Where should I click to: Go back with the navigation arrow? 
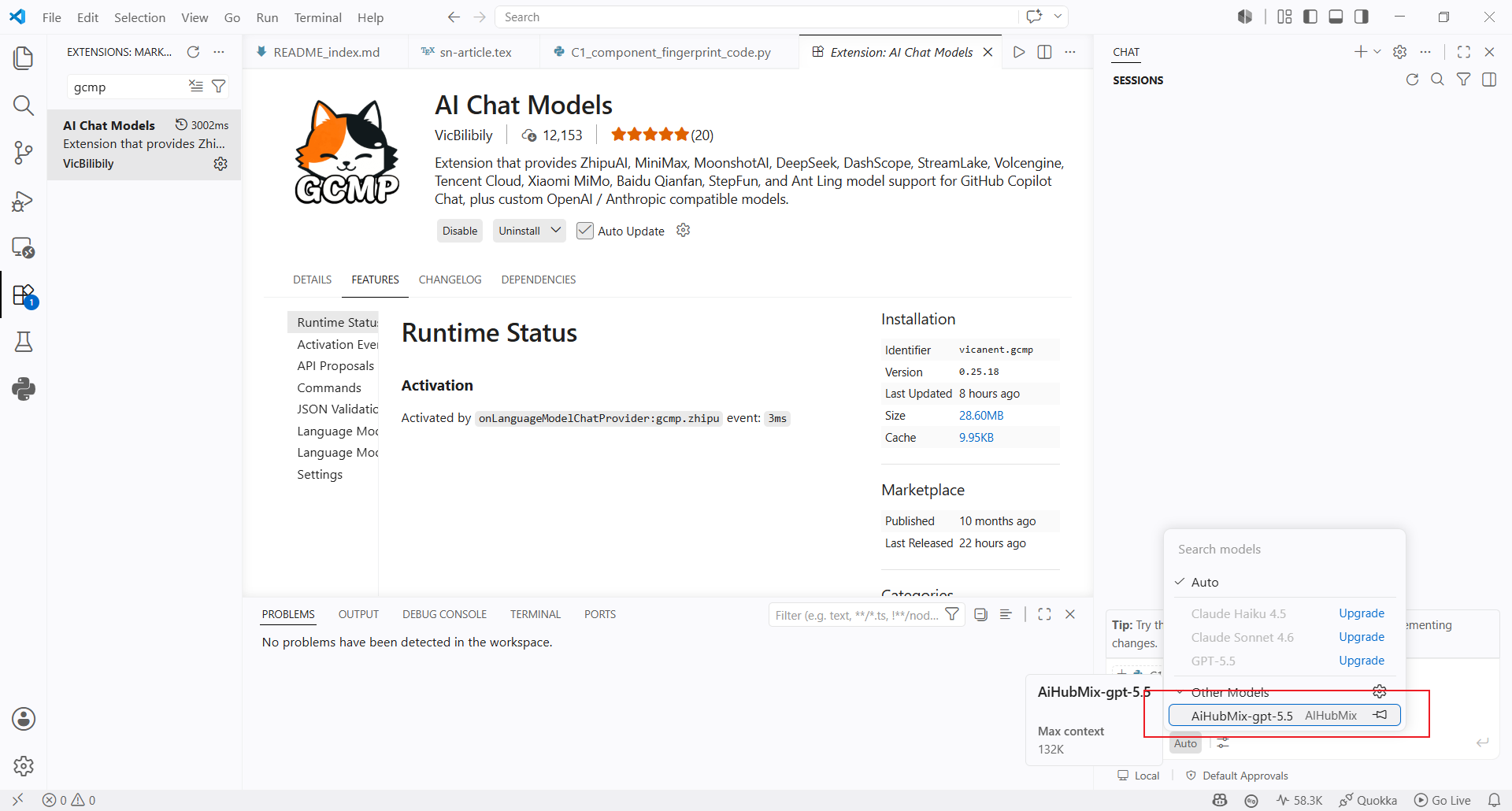pyautogui.click(x=454, y=17)
